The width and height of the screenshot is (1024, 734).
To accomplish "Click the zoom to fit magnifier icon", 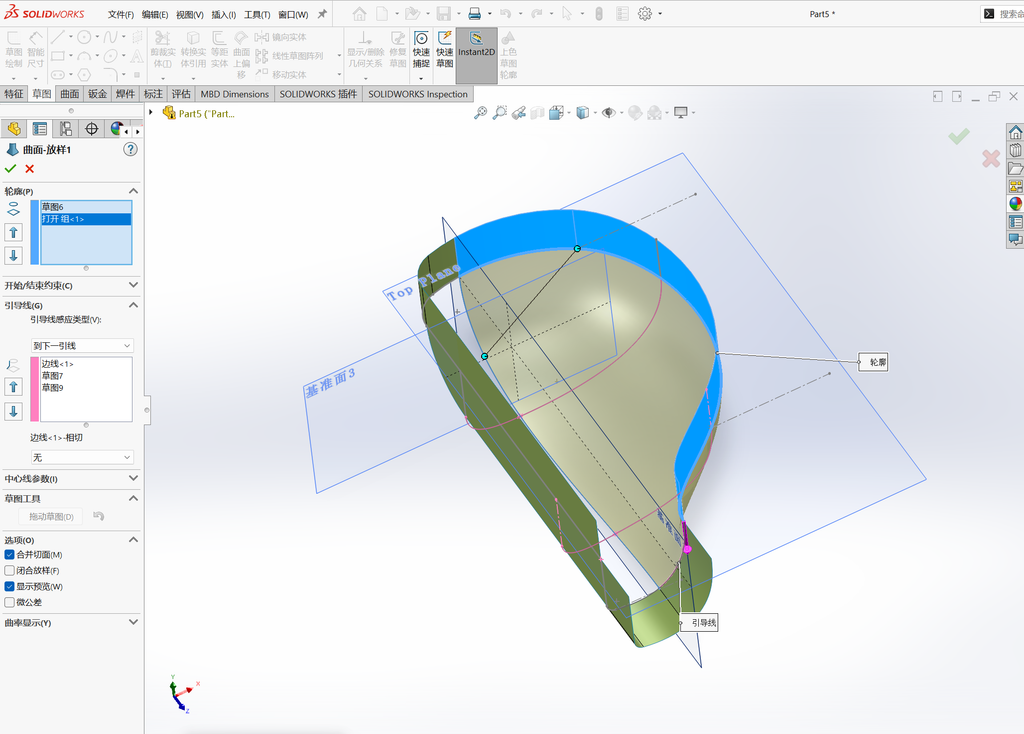I will (x=480, y=113).
